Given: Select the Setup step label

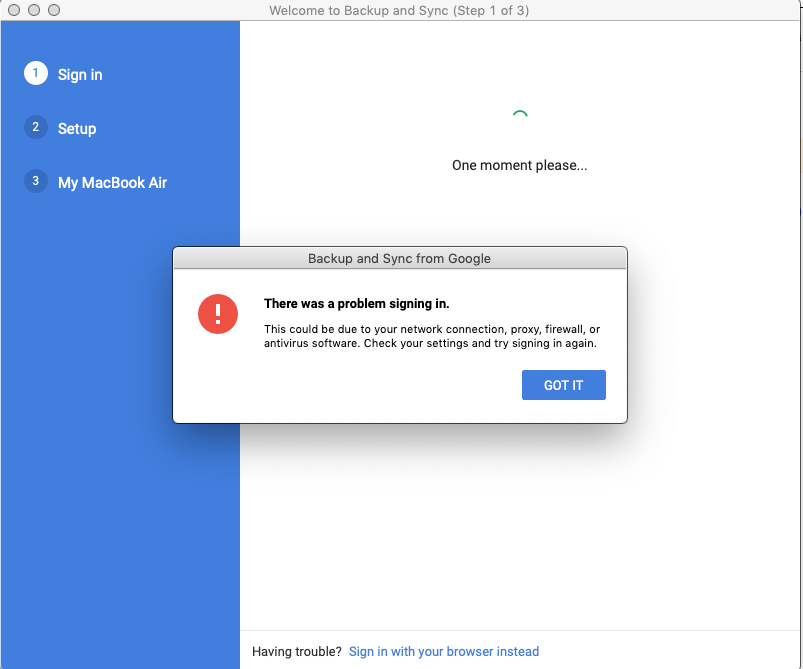Looking at the screenshot, I should [77, 129].
